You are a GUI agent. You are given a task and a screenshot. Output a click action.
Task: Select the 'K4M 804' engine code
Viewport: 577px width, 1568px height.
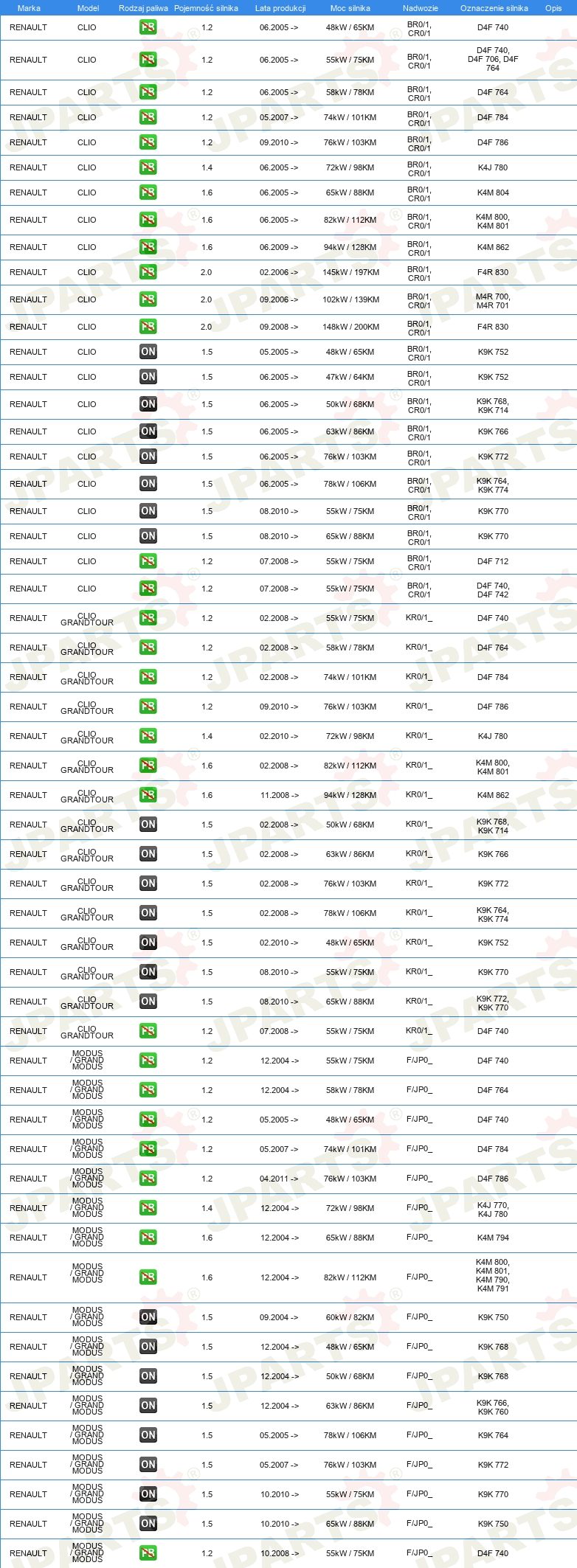tap(493, 192)
